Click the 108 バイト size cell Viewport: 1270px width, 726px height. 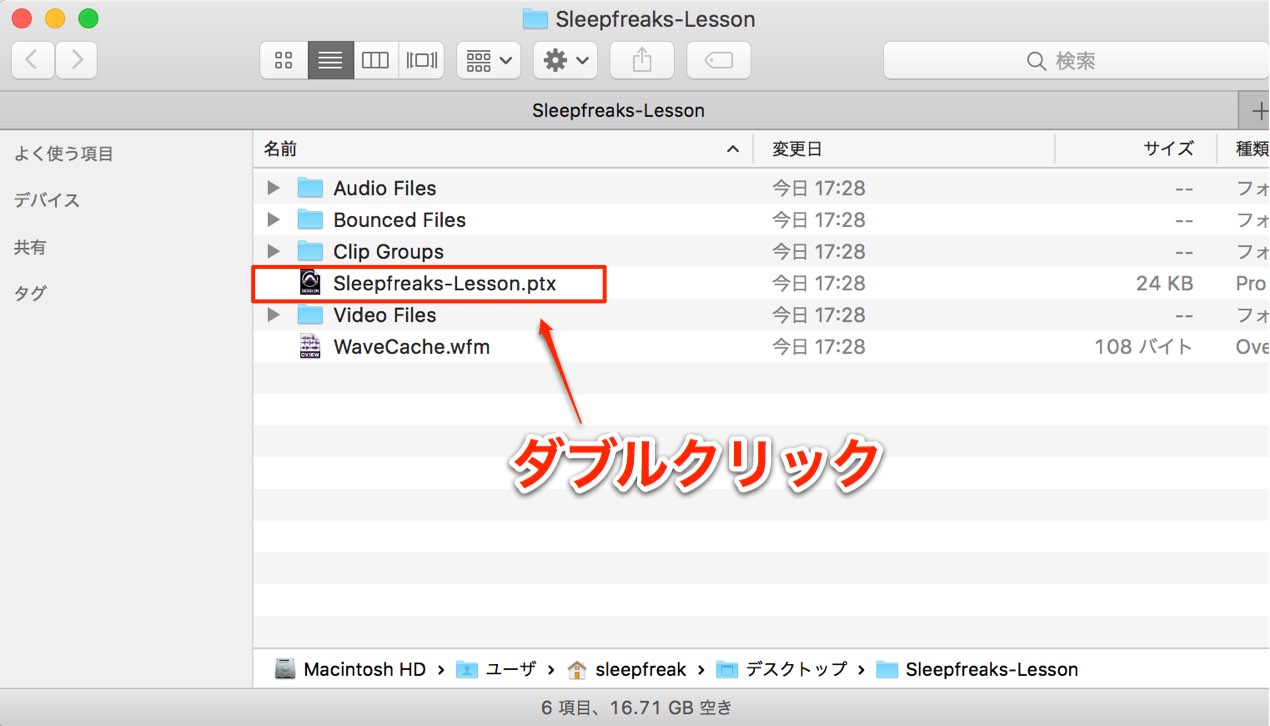(1144, 347)
